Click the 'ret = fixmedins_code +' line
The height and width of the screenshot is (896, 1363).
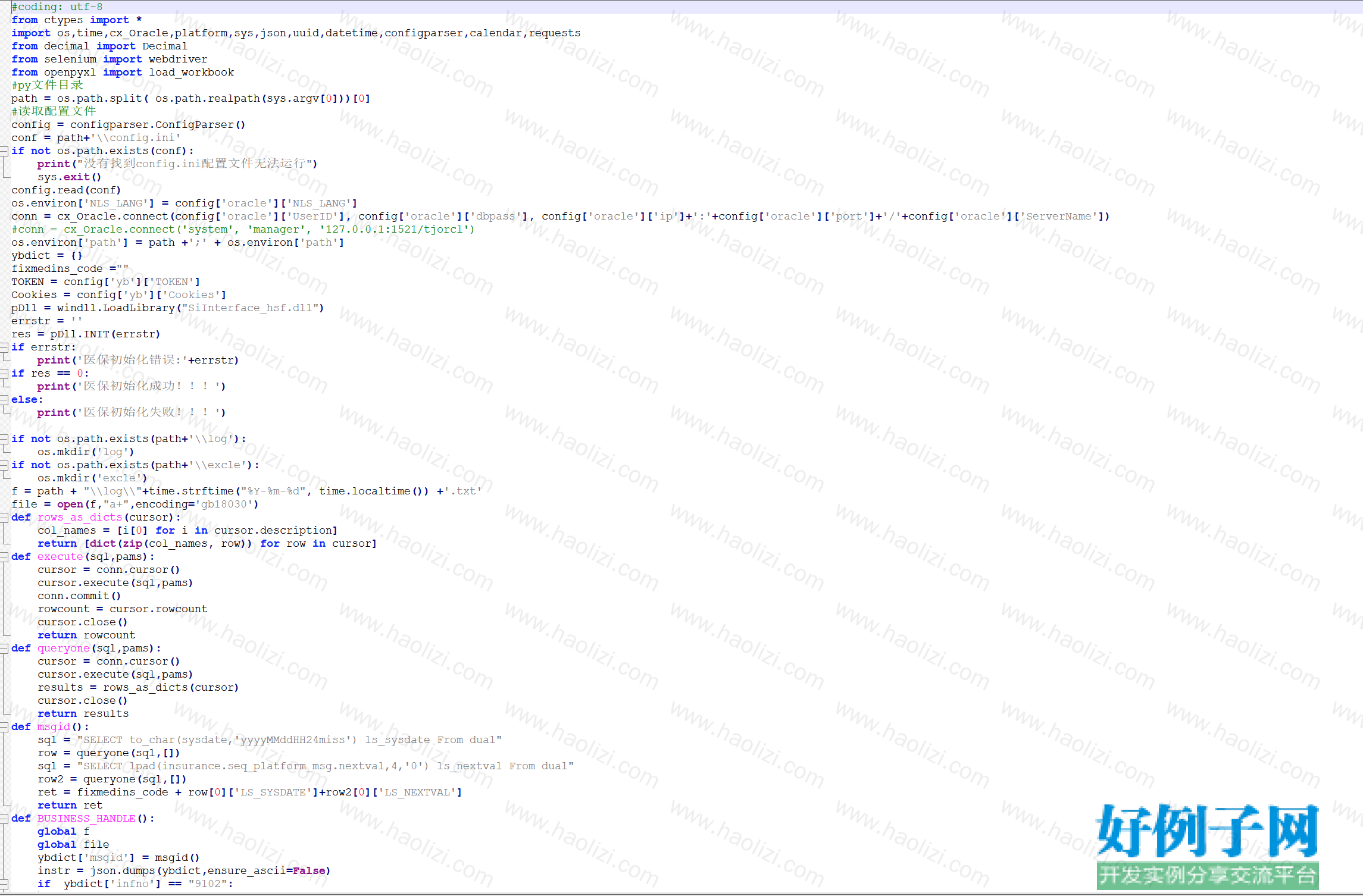point(250,792)
